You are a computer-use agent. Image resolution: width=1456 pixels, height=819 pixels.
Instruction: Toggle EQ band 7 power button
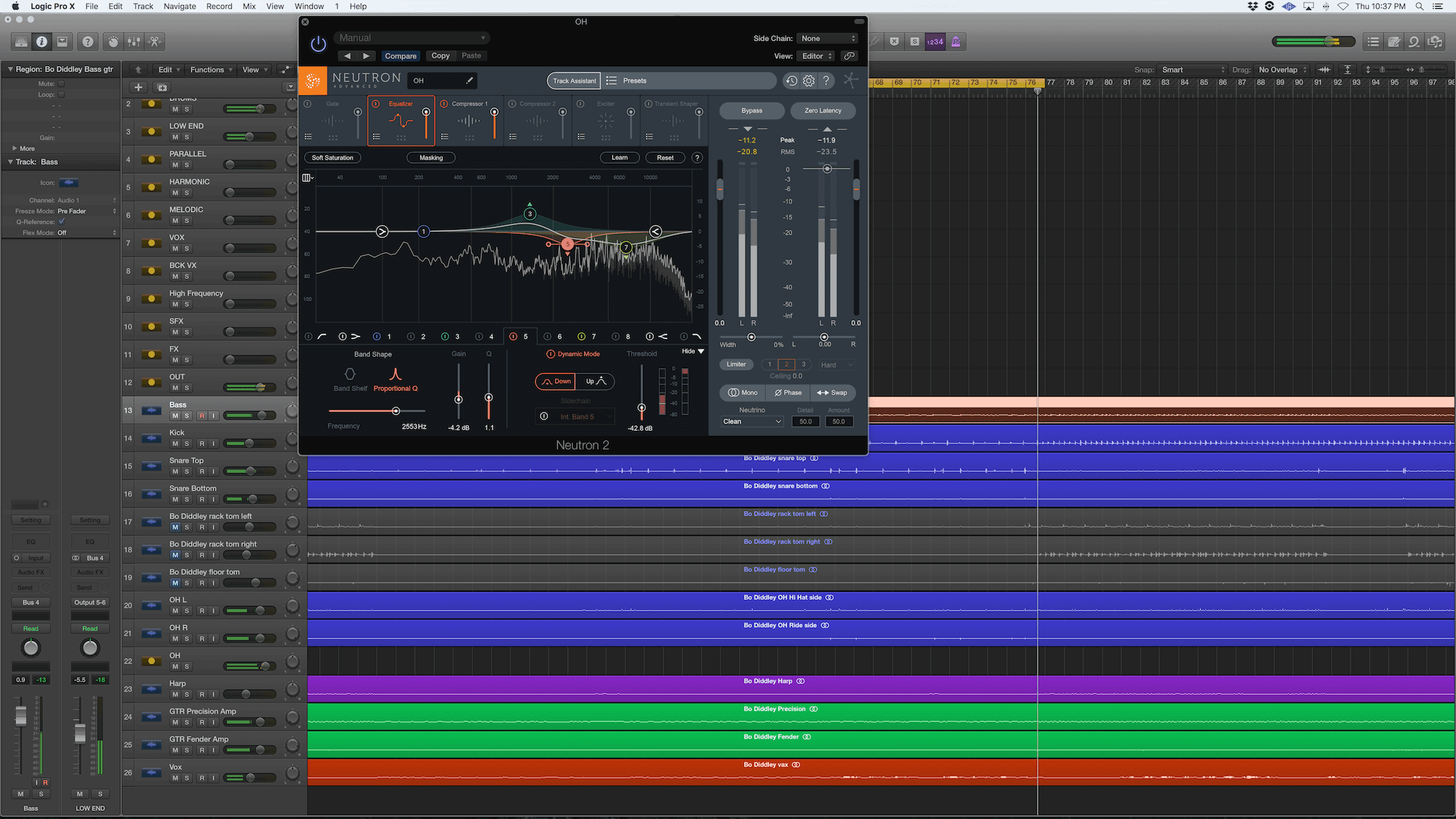581,336
